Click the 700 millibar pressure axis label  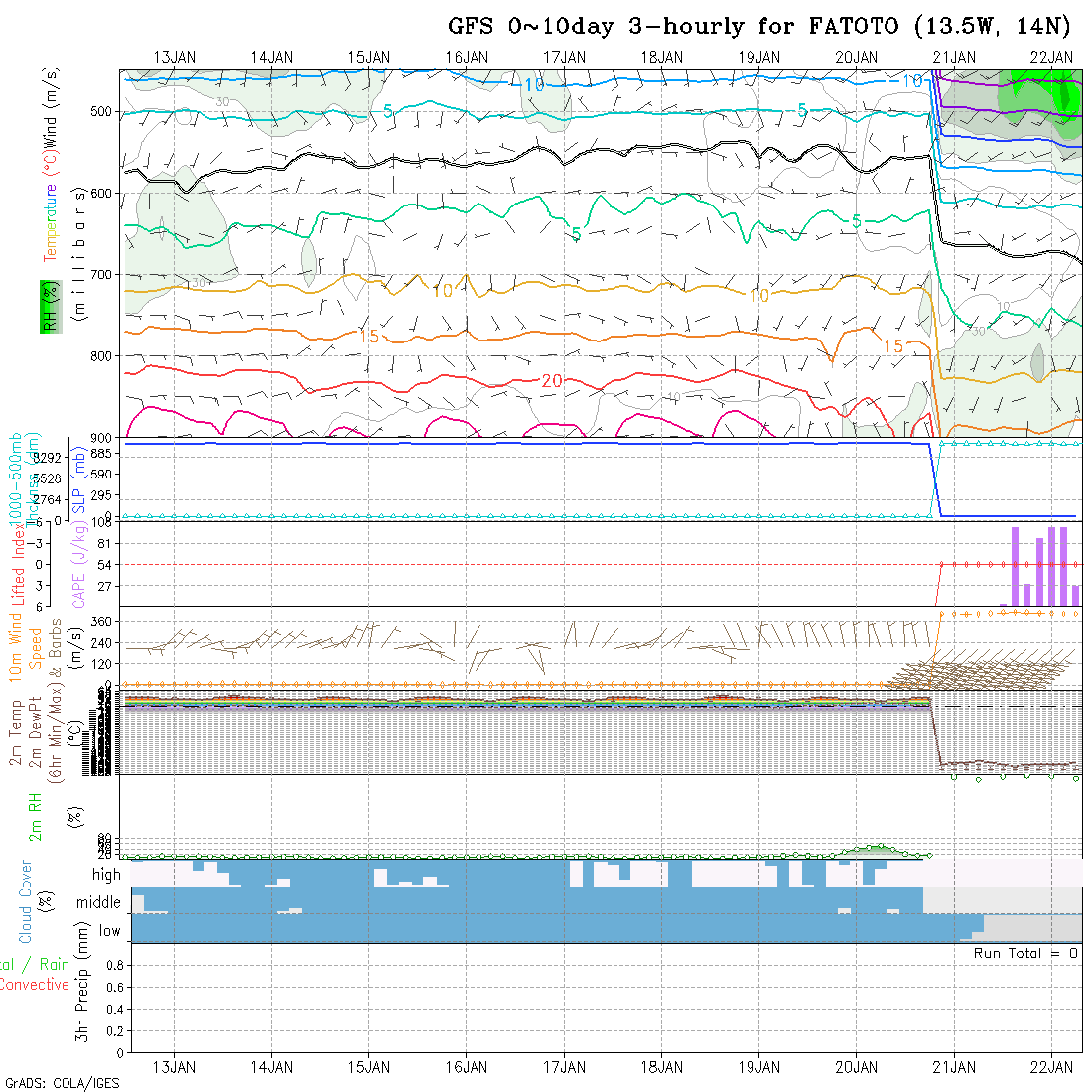click(x=103, y=274)
